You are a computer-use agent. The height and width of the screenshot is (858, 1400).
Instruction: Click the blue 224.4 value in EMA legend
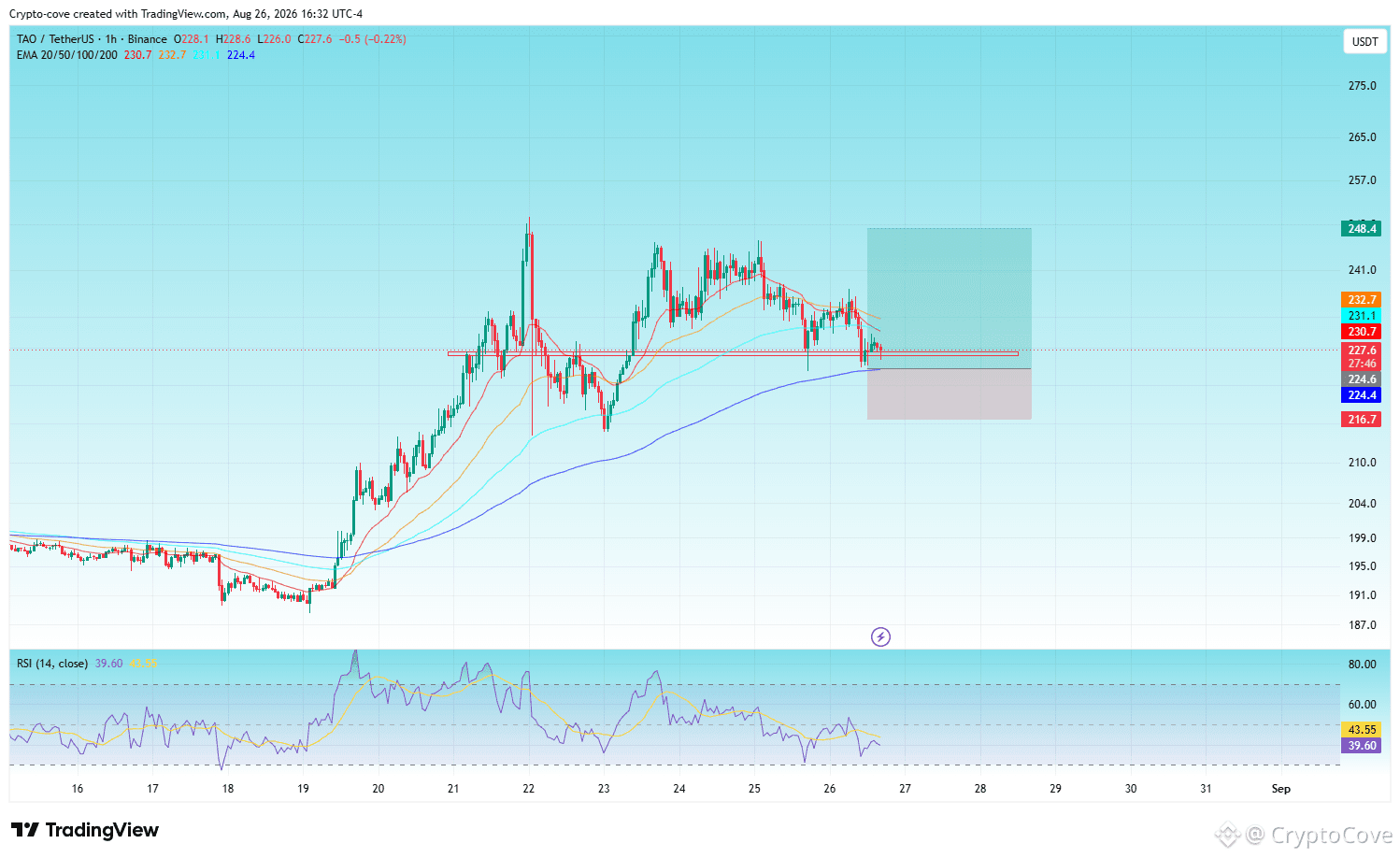tap(241, 55)
